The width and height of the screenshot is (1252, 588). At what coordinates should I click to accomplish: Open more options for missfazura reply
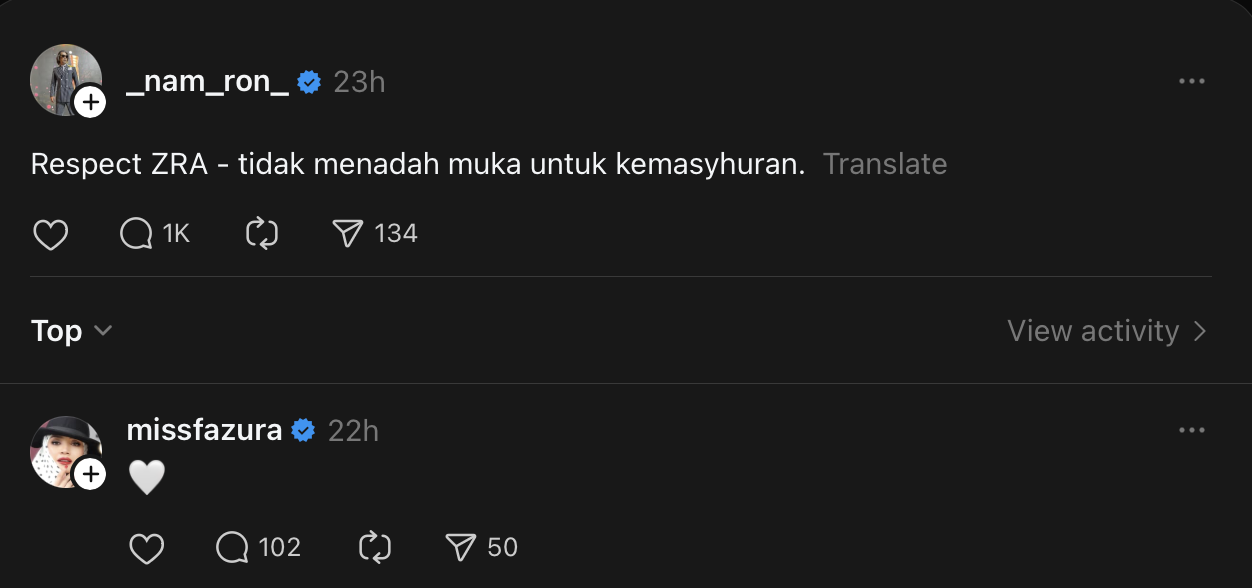click(x=1191, y=431)
